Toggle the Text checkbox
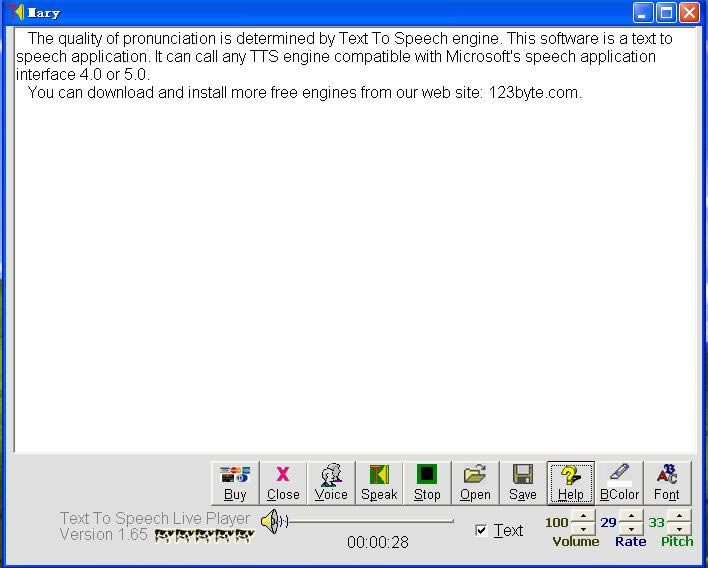 click(481, 530)
